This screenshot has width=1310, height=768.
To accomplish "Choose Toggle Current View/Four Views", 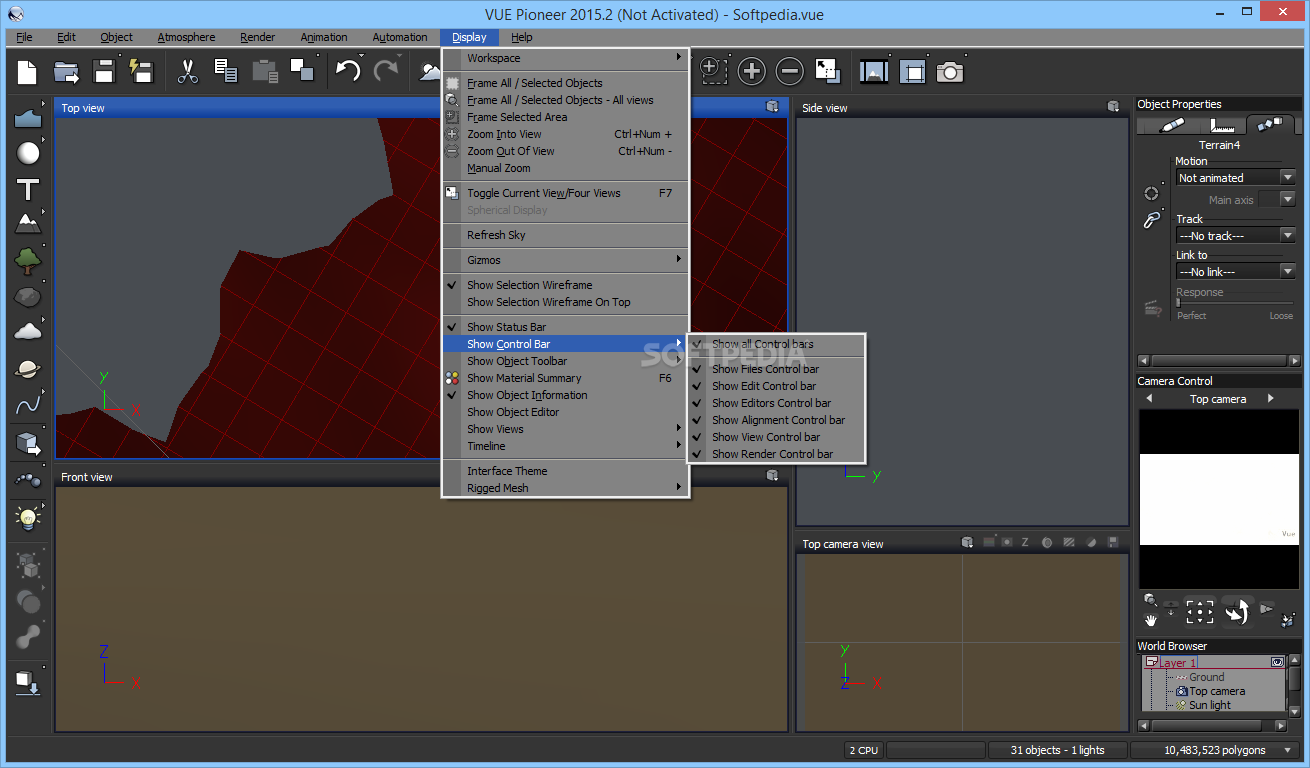I will tap(564, 193).
